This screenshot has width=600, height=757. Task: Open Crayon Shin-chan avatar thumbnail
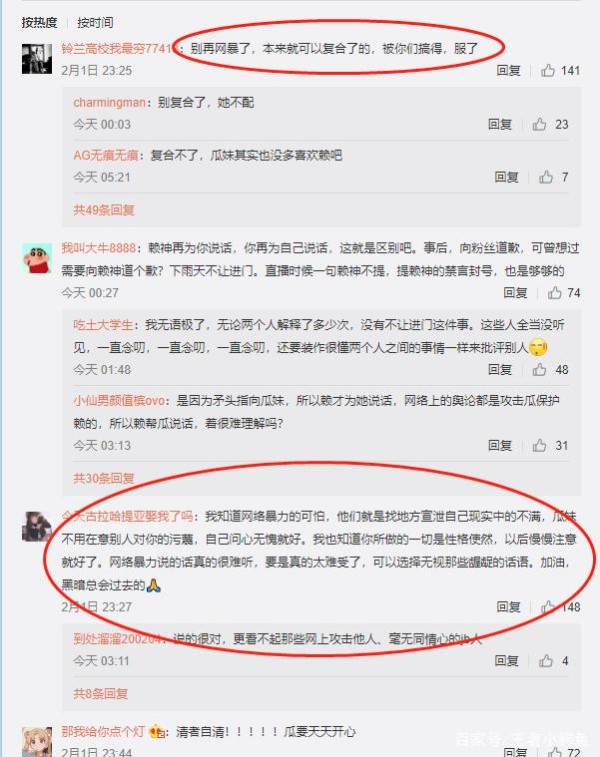click(x=37, y=258)
